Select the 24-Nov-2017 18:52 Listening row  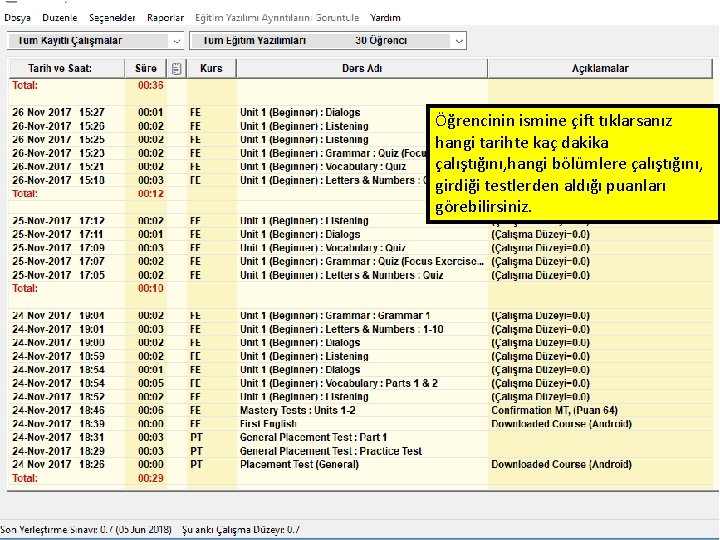[x=361, y=397]
